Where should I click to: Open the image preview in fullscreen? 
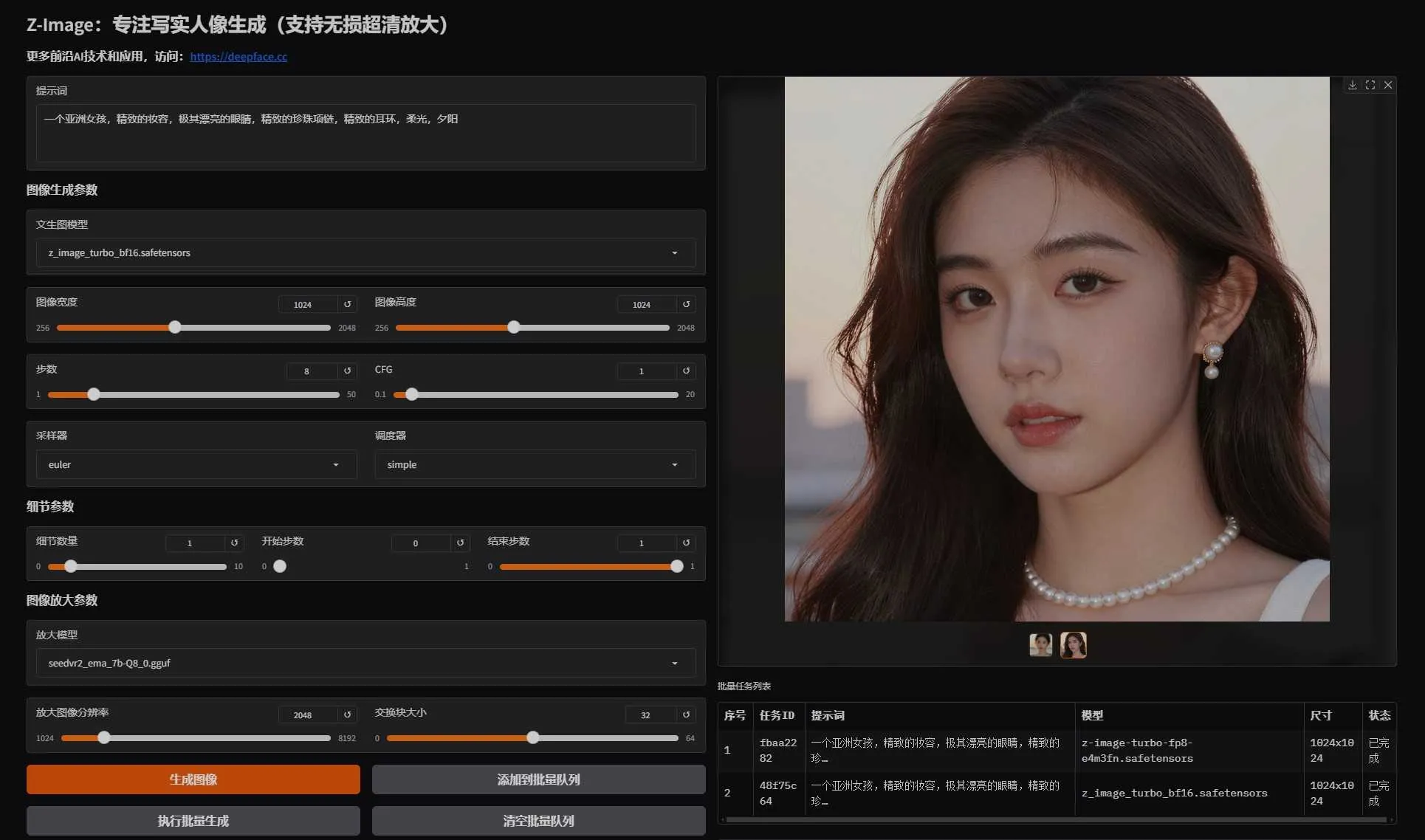[1370, 85]
